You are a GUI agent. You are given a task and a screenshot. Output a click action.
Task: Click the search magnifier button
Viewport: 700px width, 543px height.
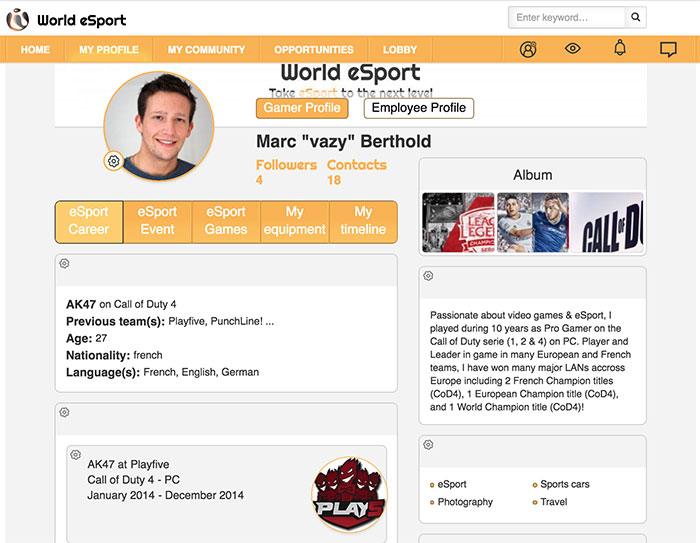(635, 17)
